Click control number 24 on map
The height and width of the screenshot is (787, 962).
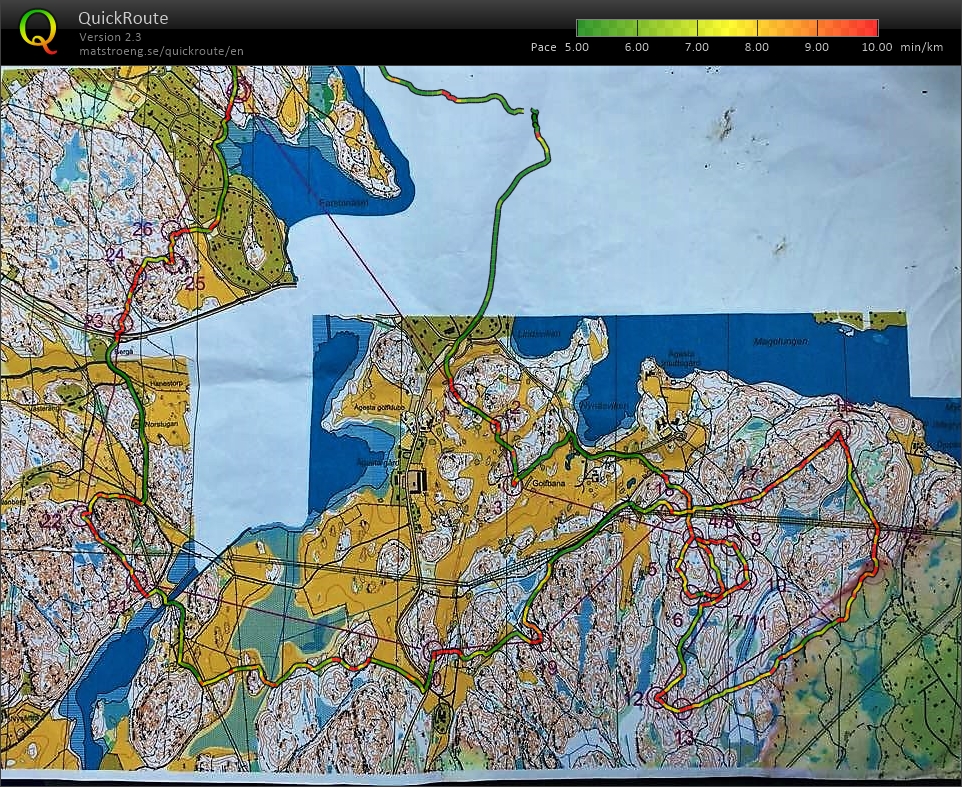coord(115,255)
